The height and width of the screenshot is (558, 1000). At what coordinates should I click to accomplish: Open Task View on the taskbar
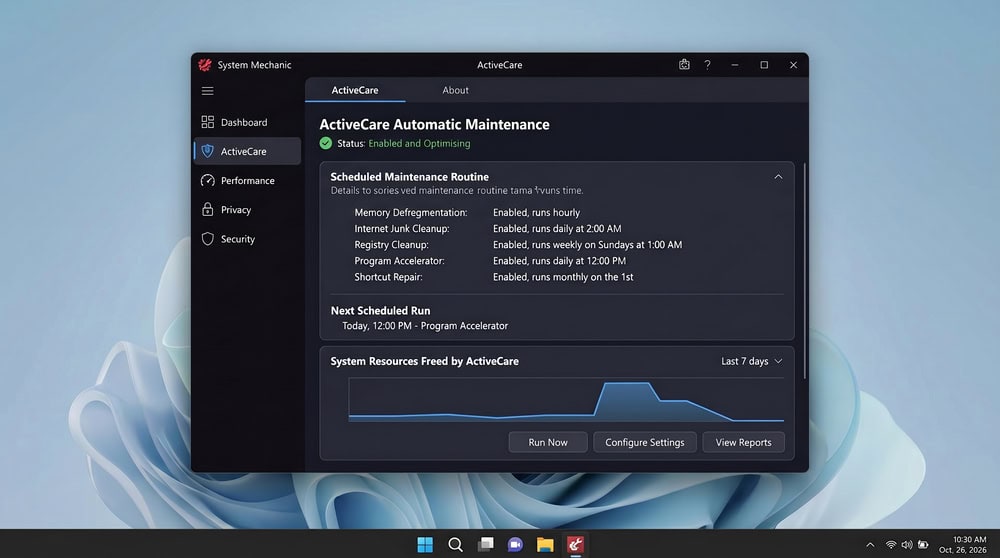pos(485,544)
